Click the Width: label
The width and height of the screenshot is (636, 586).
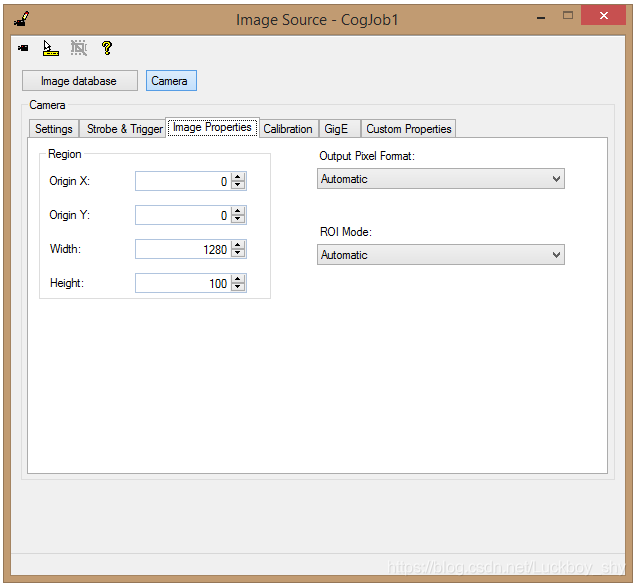pyautogui.click(x=65, y=249)
